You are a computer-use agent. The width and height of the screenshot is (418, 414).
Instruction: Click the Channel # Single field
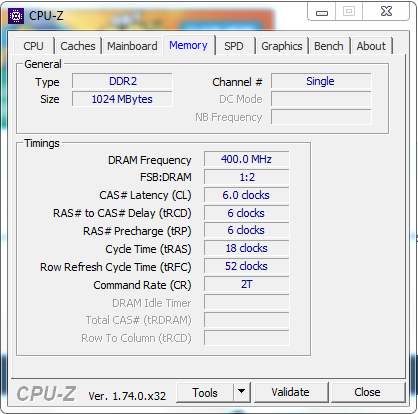(321, 81)
